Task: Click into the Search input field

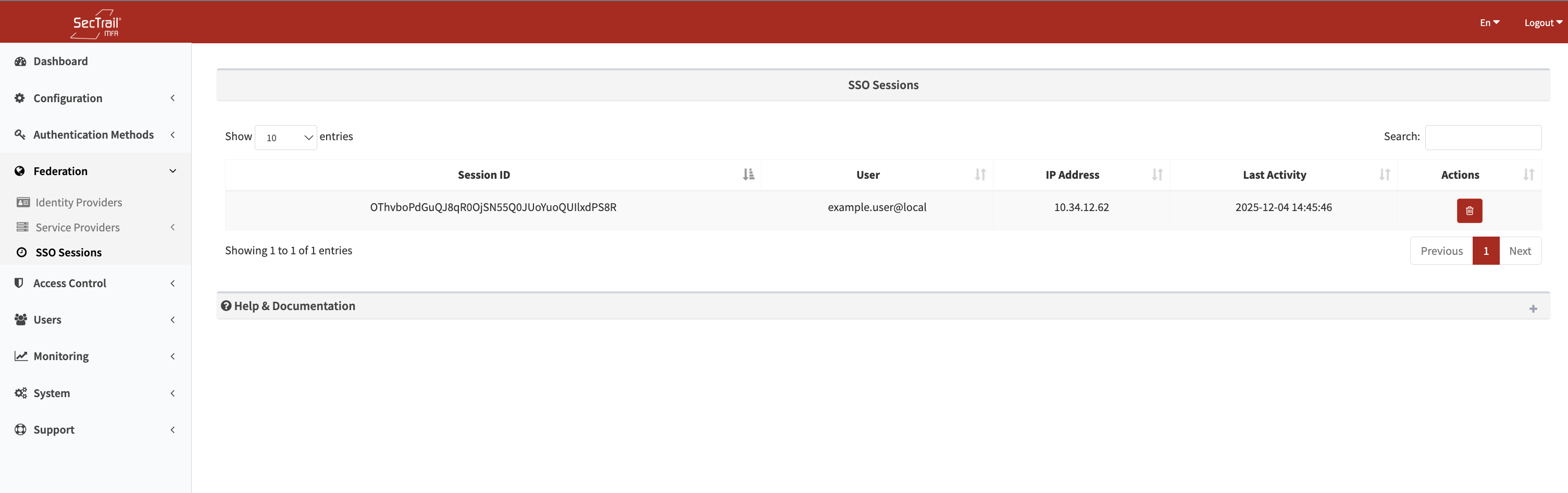Action: click(x=1483, y=138)
